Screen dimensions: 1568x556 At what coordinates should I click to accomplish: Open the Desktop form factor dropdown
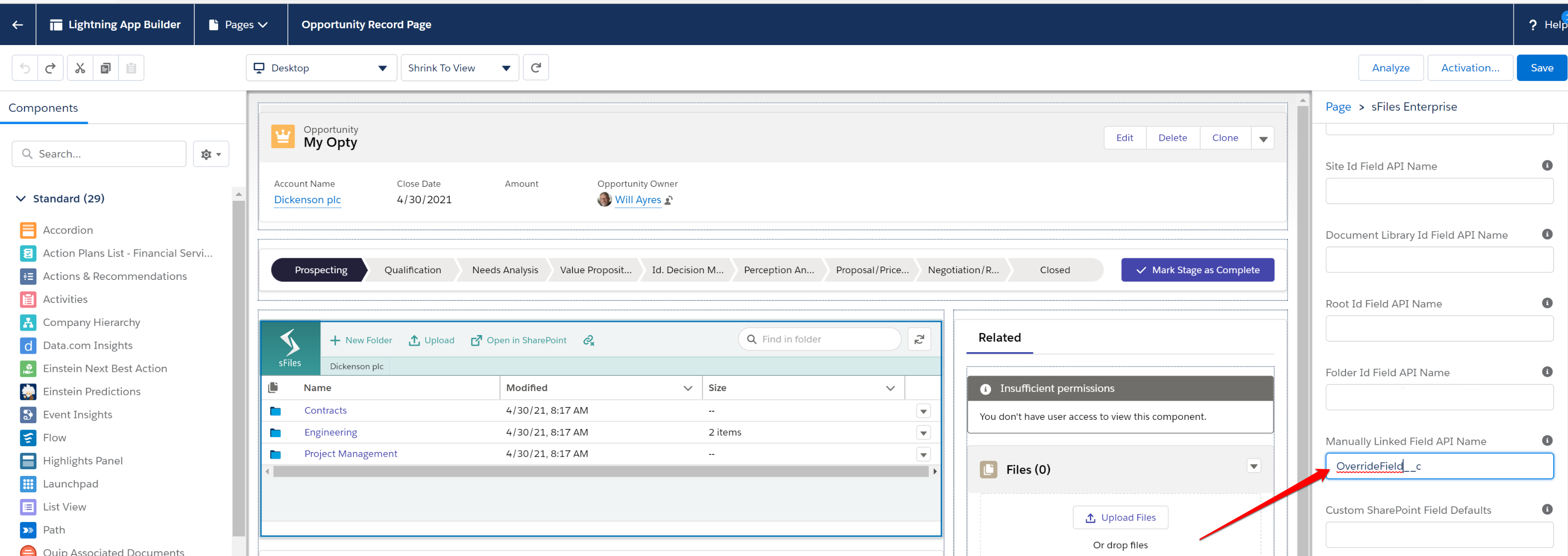tap(321, 68)
